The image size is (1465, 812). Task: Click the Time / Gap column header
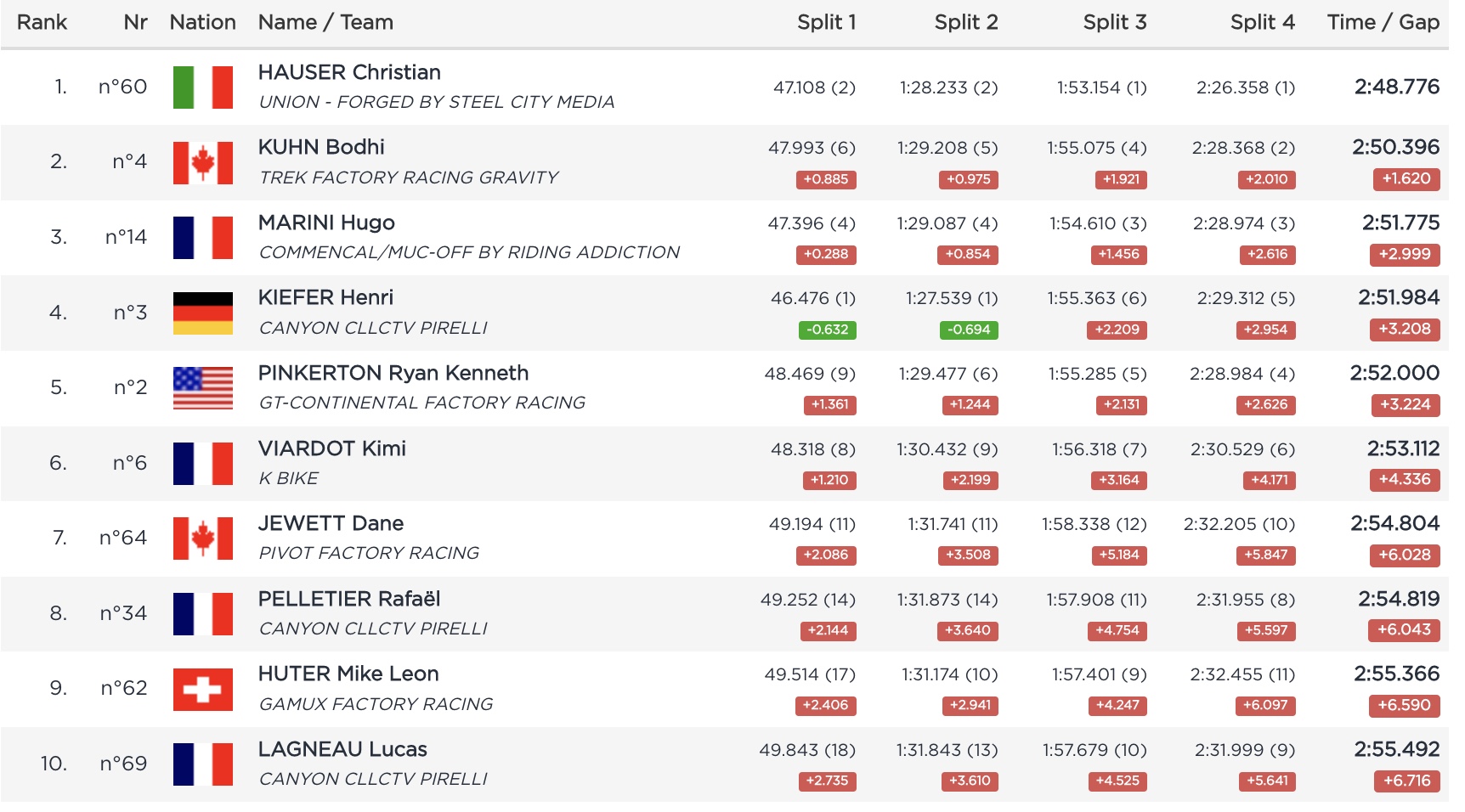(x=1383, y=23)
